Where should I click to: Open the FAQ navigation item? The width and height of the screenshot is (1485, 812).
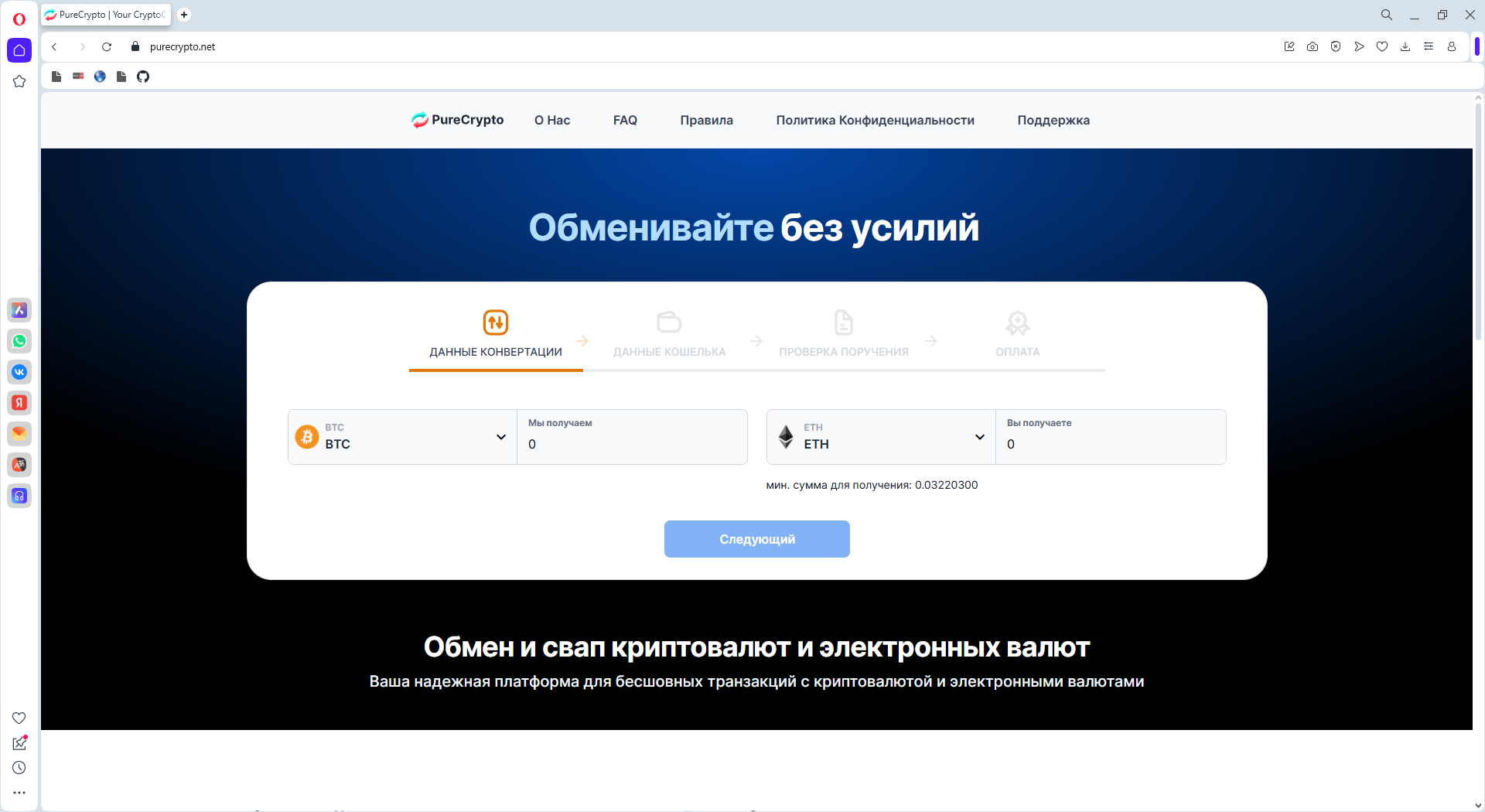[625, 120]
